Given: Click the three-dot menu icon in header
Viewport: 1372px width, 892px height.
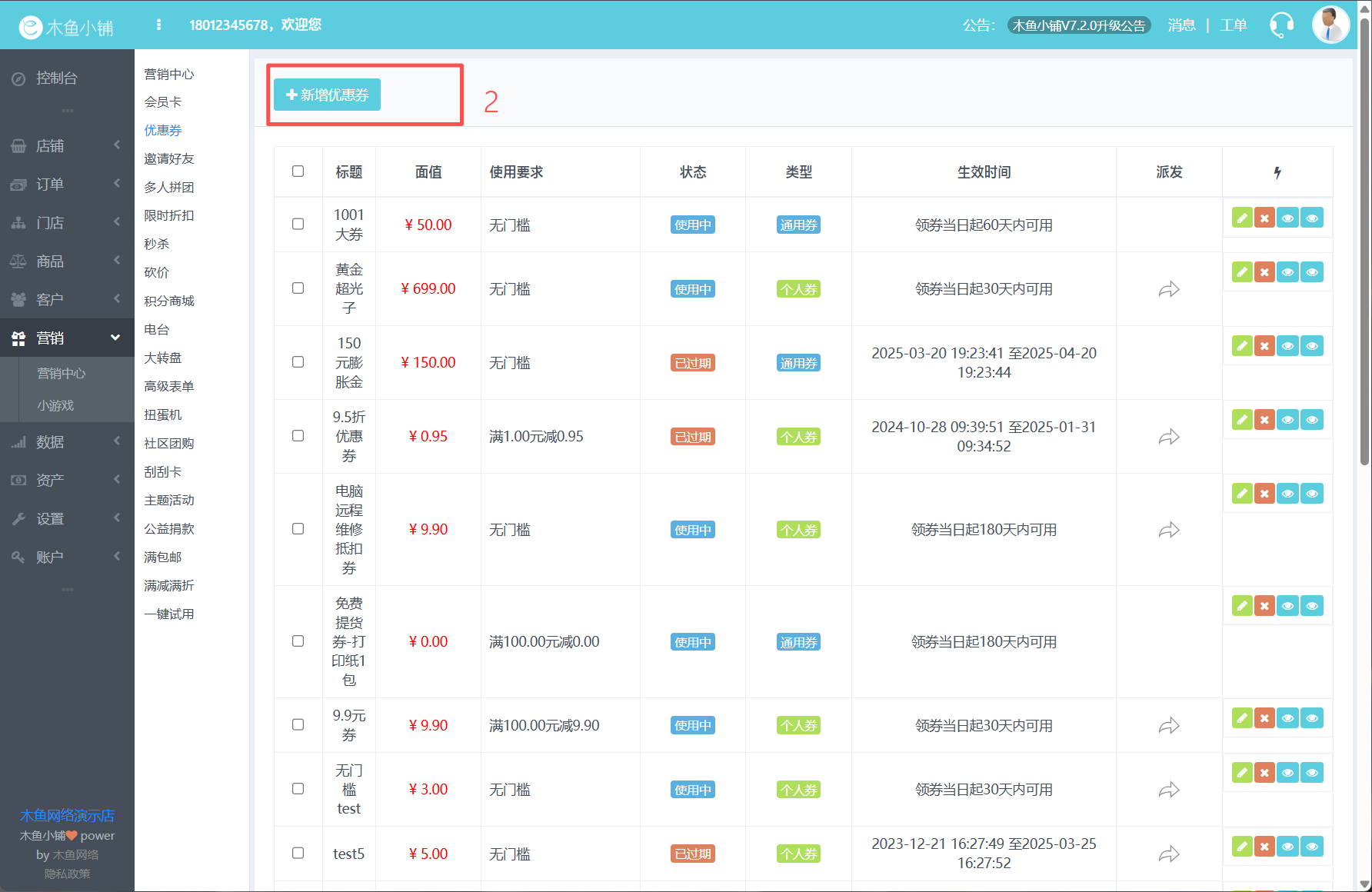Looking at the screenshot, I should pos(158,25).
